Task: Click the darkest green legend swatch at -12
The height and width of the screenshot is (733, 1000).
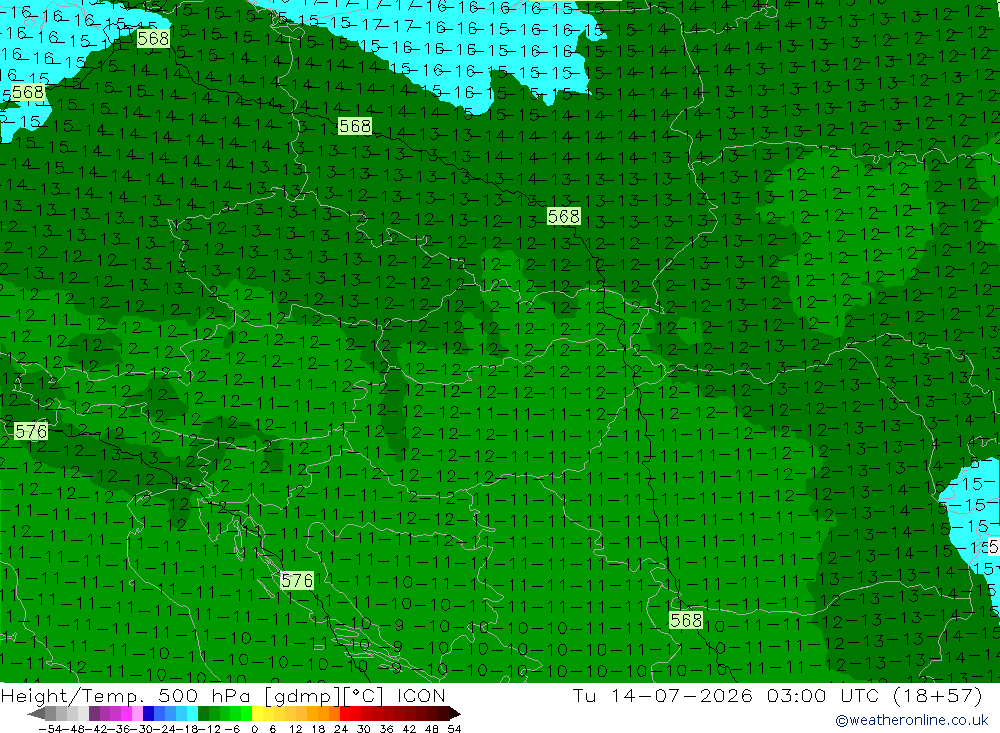Action: point(203,714)
